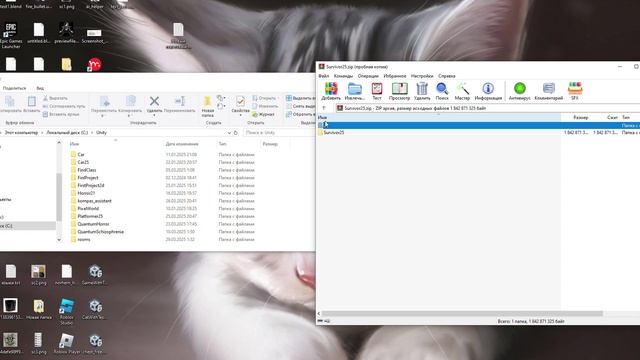Click Вырезать (Cut) in the Explorer ribbon
Screen dimensions: 640x360
click(x=55, y=98)
